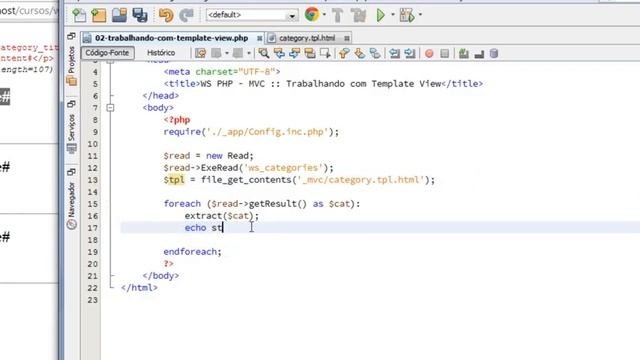Place cursor on 'echo st' line

380,228
